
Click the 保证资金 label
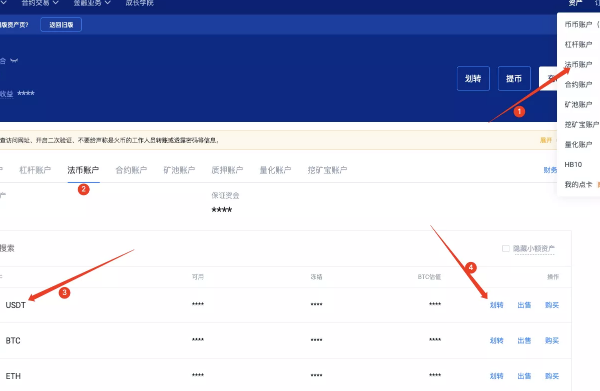pos(225,196)
